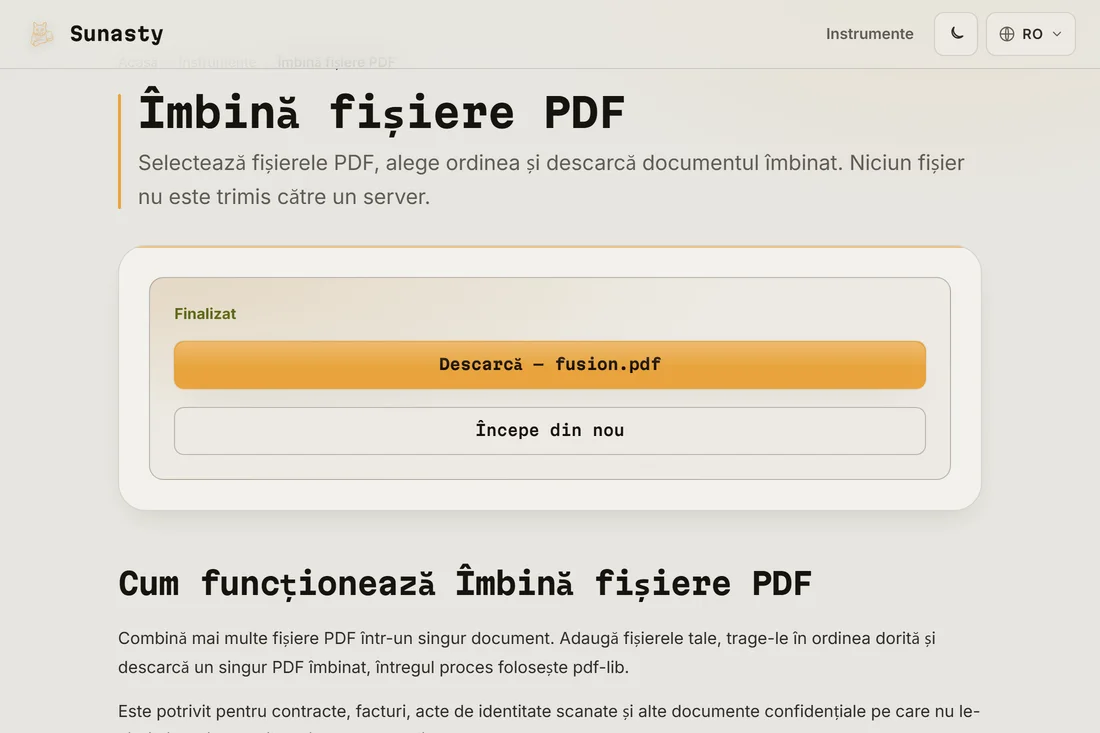Viewport: 1100px width, 733px height.
Task: Click the paragraph starting Combină mai multe fișiere
Action: pos(527,652)
